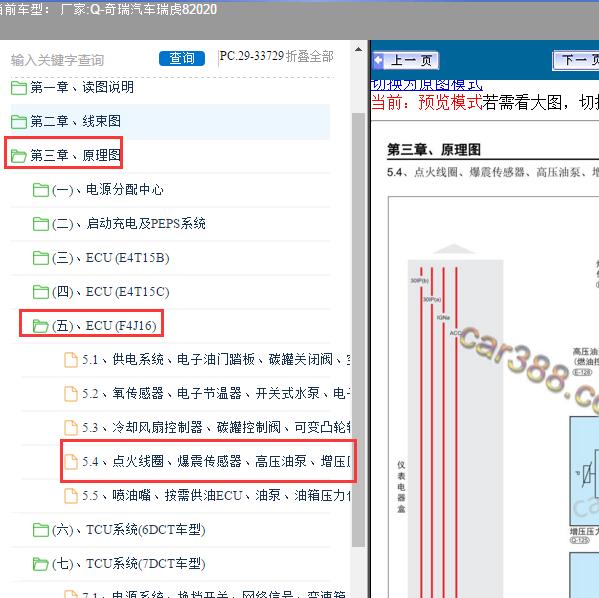Image resolution: width=599 pixels, height=598 pixels.
Task: Click open-folder icon of (五)、ECU (F4J16)
Action: [x=40, y=326]
